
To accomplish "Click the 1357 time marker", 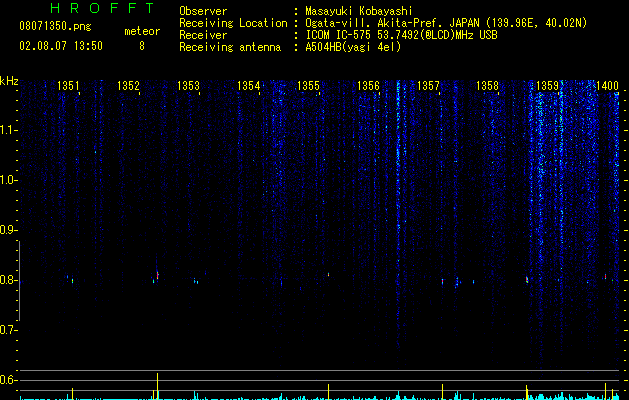I will click(x=428, y=86).
